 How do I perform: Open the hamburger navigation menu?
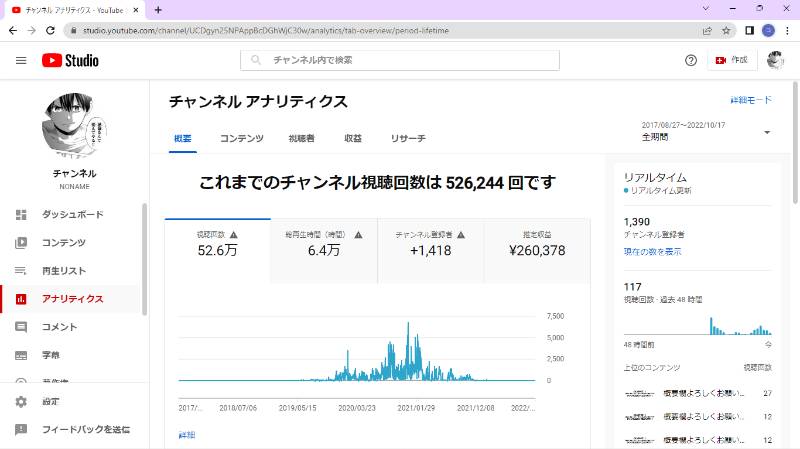(21, 61)
